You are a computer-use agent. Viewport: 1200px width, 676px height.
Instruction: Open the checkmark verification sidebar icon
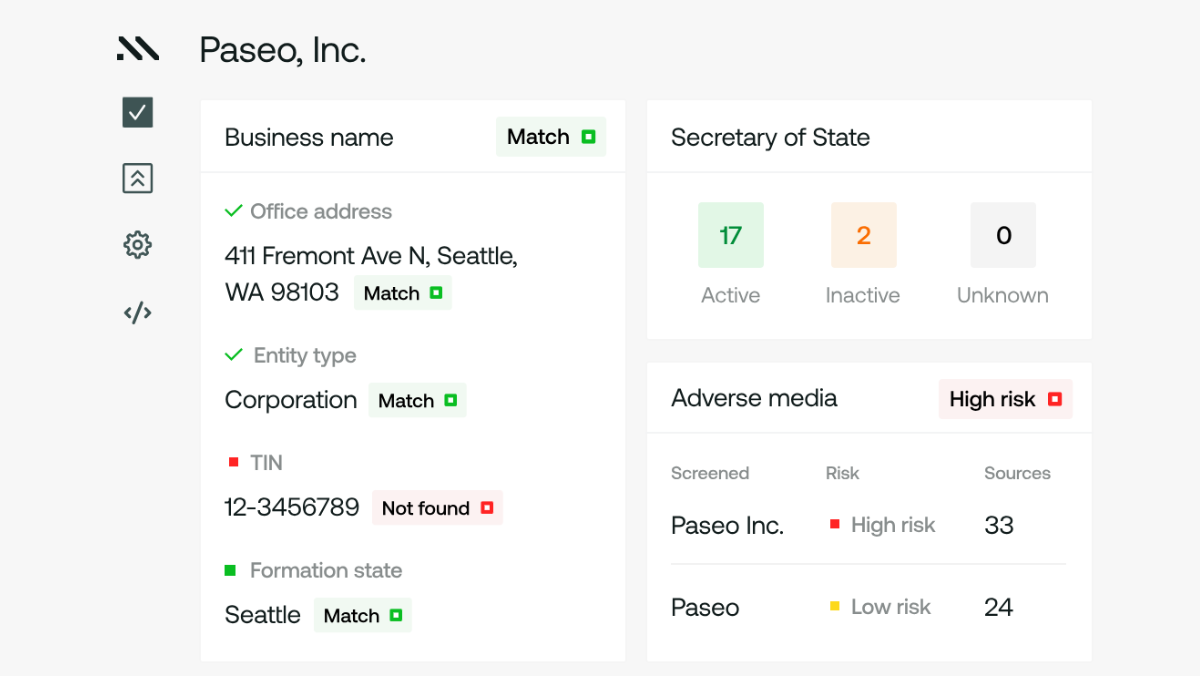[x=137, y=112]
